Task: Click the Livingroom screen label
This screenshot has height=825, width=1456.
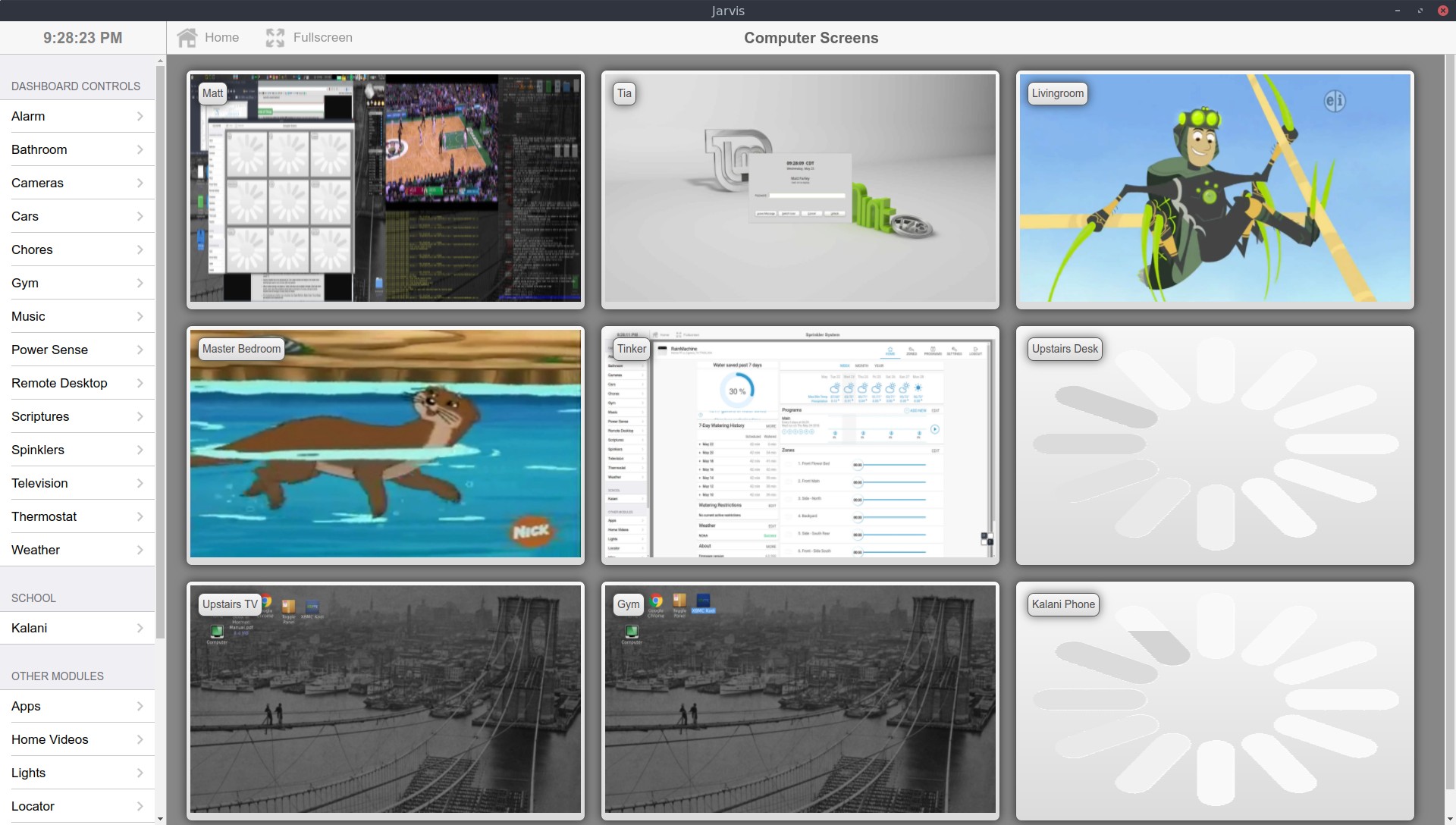Action: [1058, 93]
